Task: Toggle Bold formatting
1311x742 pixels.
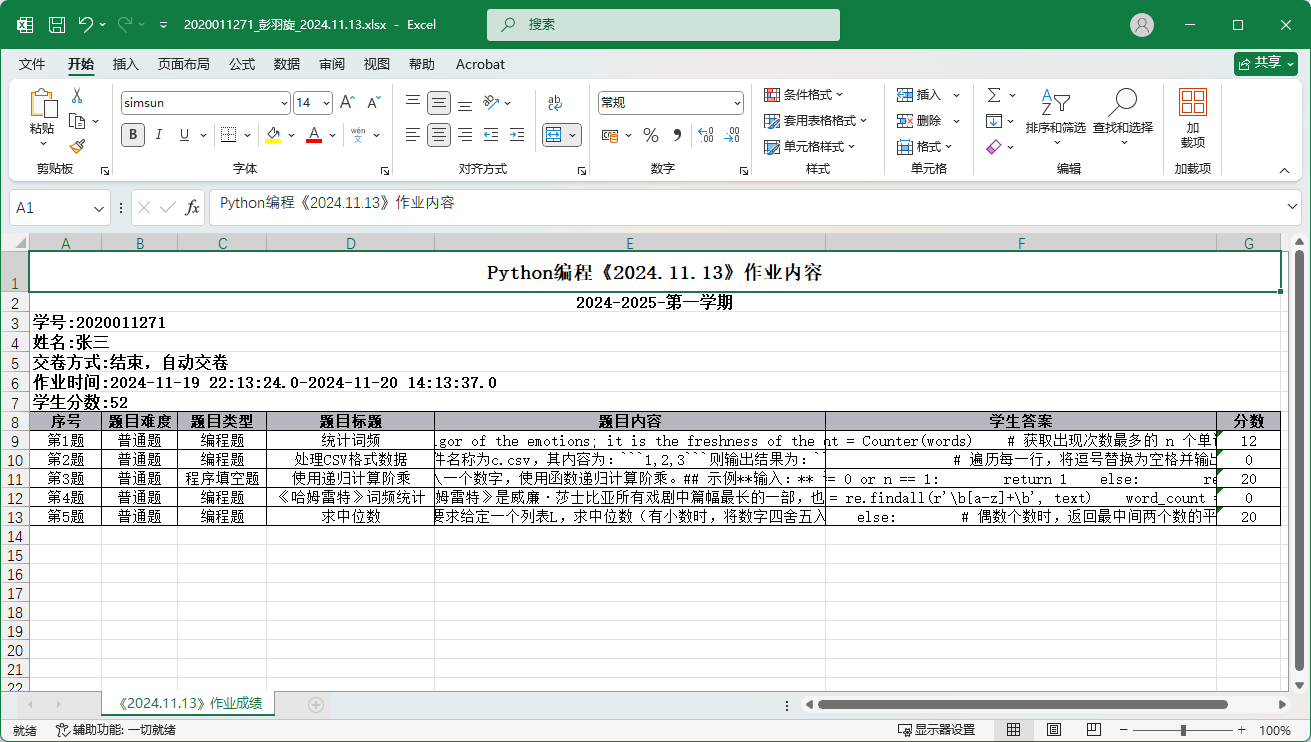Action: click(x=133, y=134)
